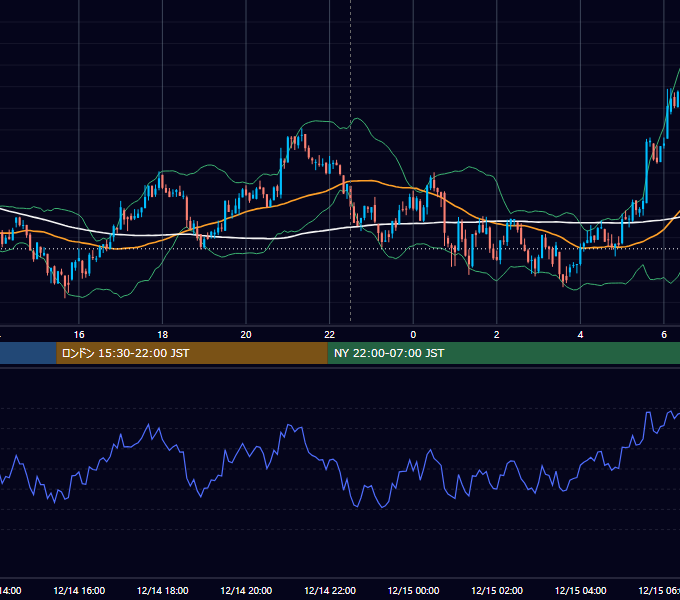Select the 12/14 18:00 date label
680x600 pixels.
[163, 590]
